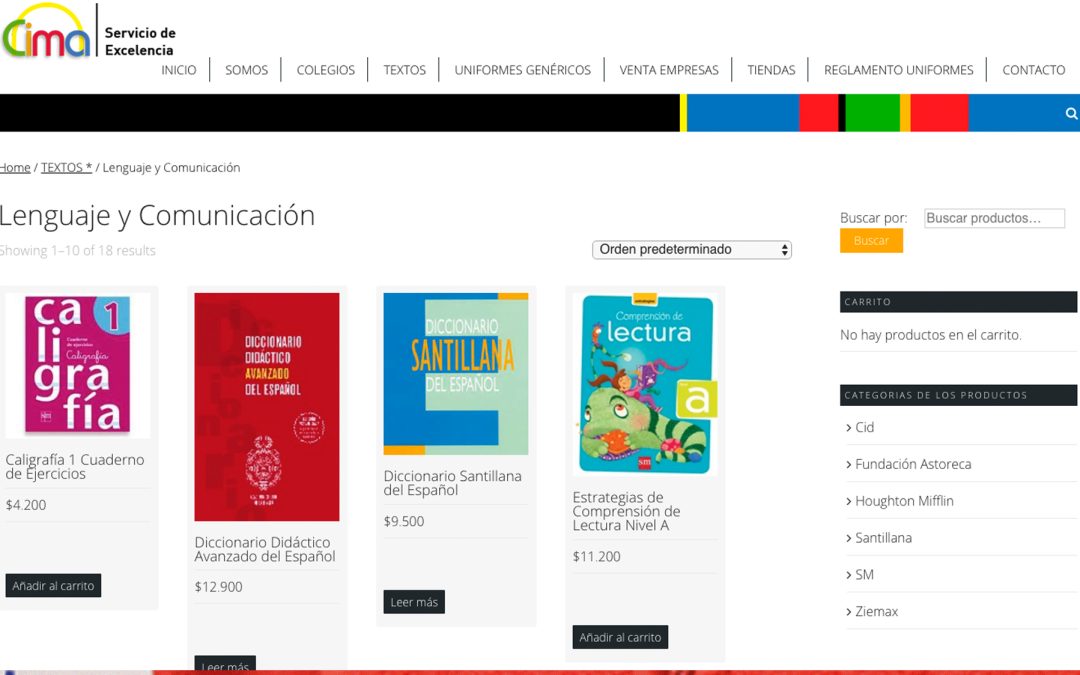Open CONTACTO page
This screenshot has width=1080, height=675.
tap(1033, 70)
